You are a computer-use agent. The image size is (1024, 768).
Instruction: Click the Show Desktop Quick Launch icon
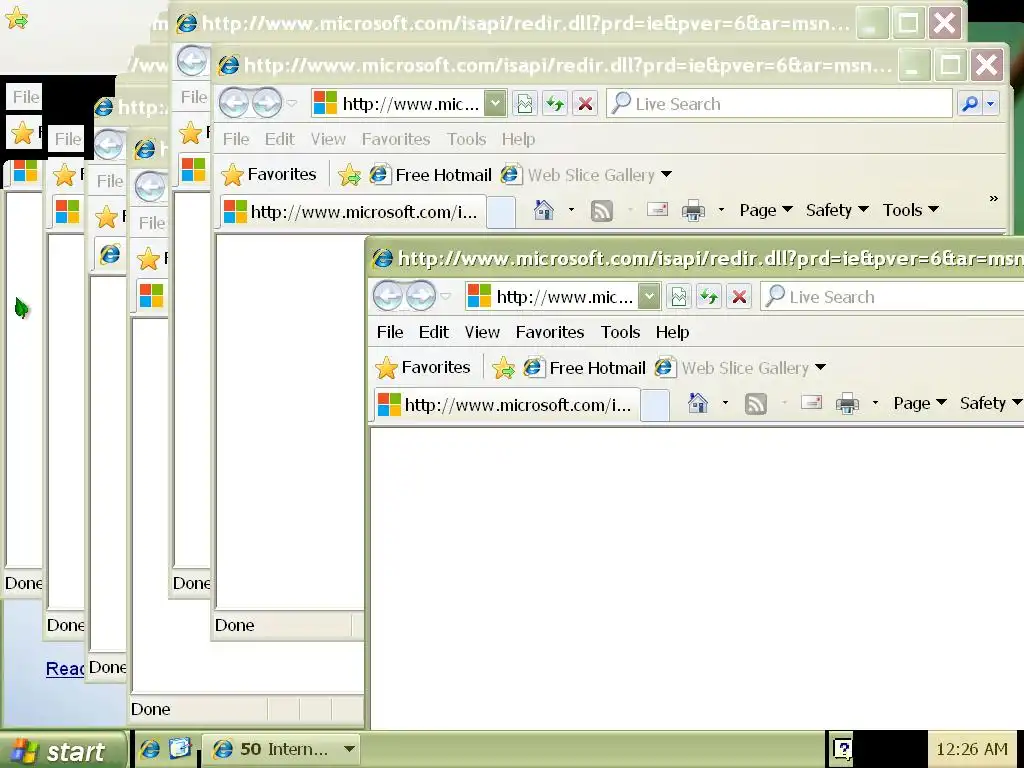pyautogui.click(x=180, y=748)
